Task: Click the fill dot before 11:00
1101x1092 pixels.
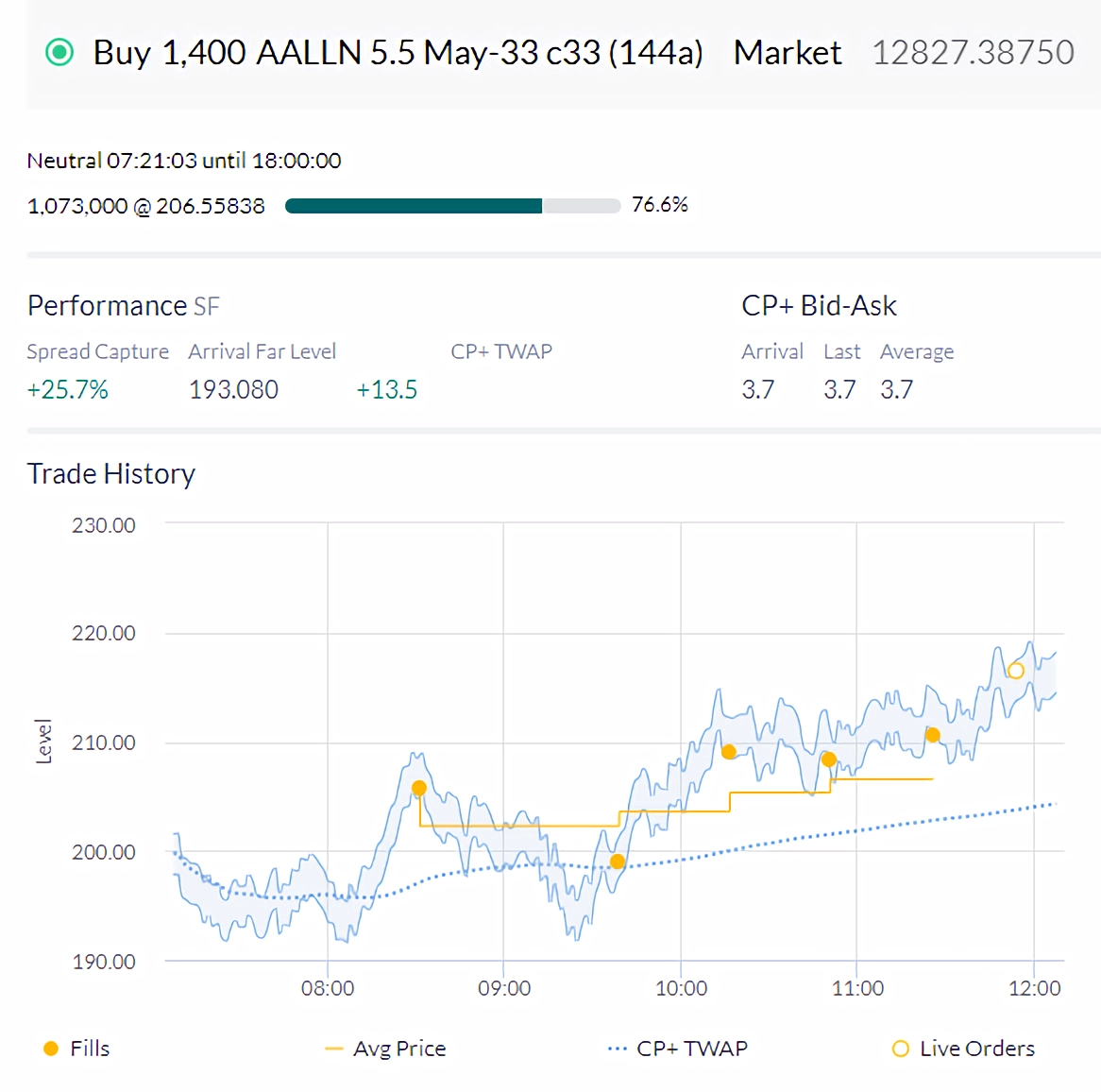Action: (828, 759)
